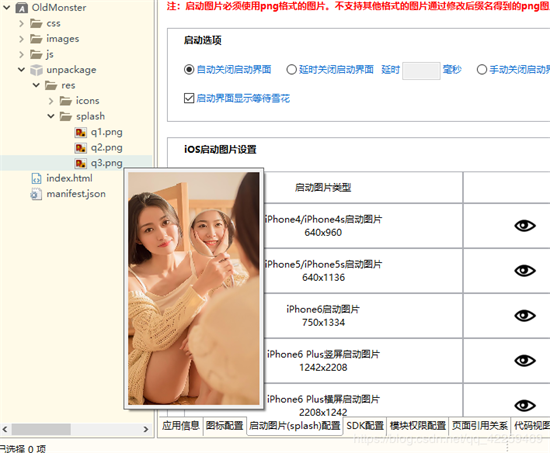The image size is (550, 453).
Task: Open the 启动图片(splash)配置 tab
Action: (x=295, y=426)
